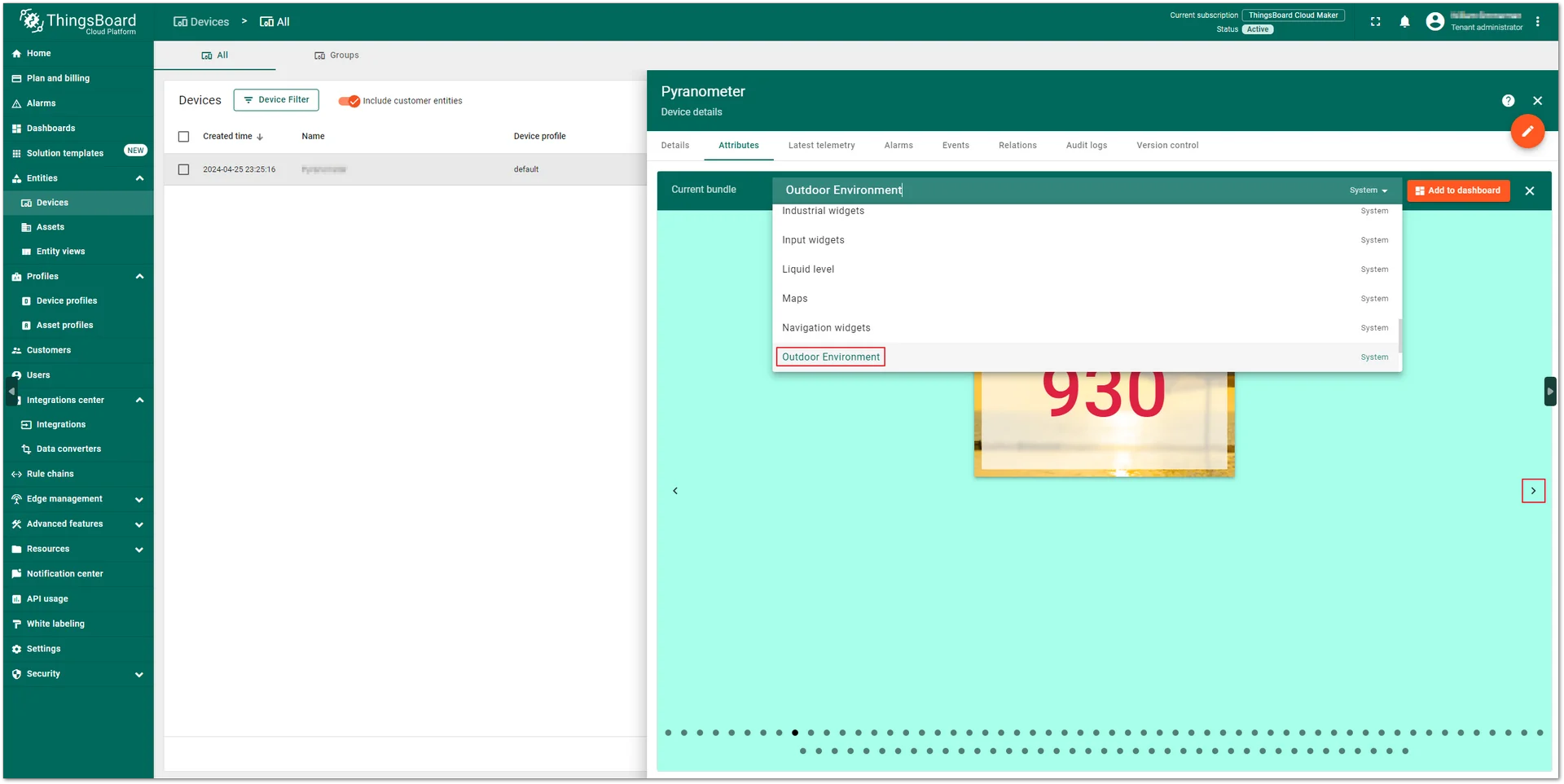Toggle Include customer entities switch
This screenshot has height=784, width=1564.
[349, 101]
